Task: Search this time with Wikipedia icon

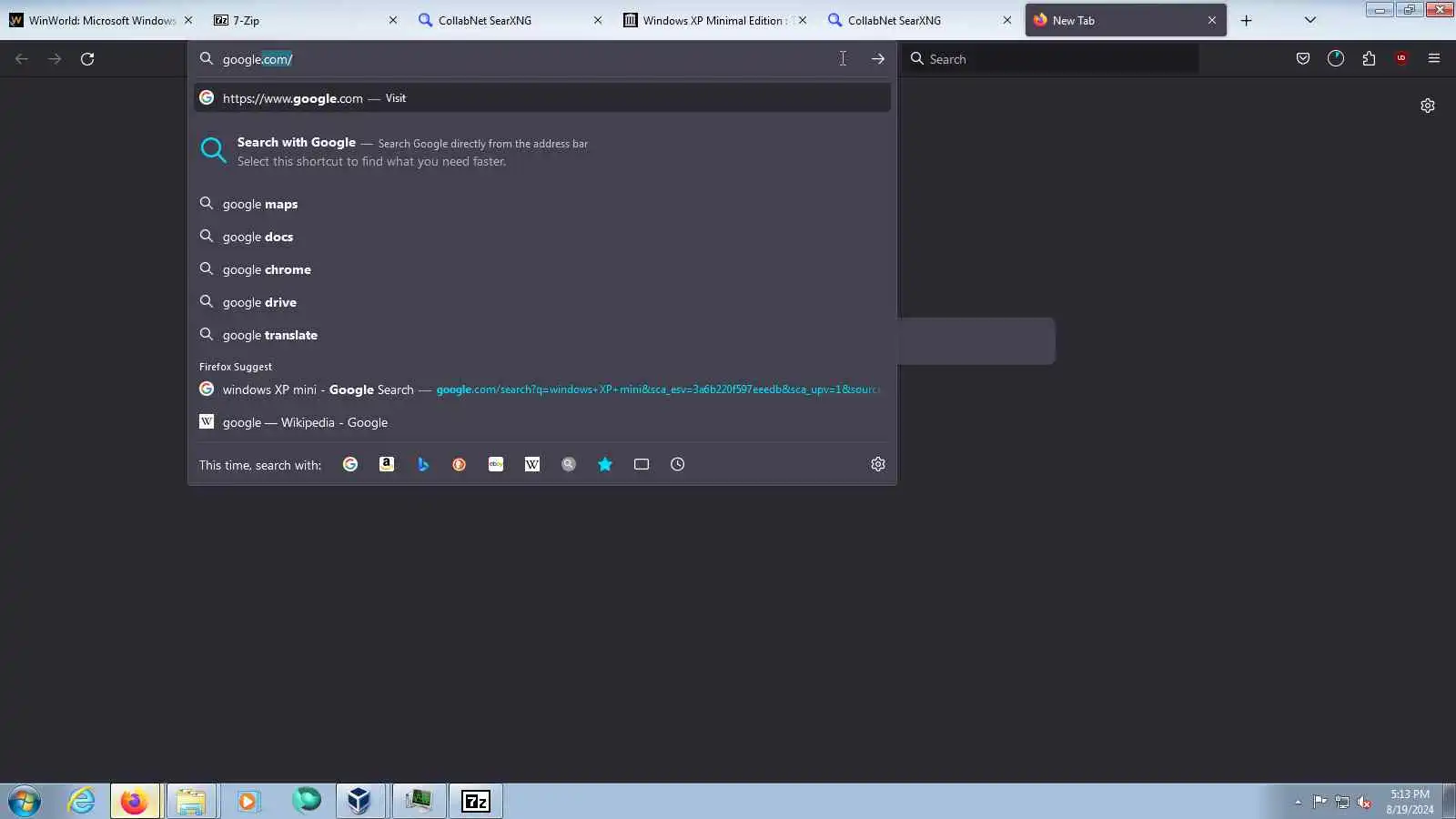Action: (532, 464)
